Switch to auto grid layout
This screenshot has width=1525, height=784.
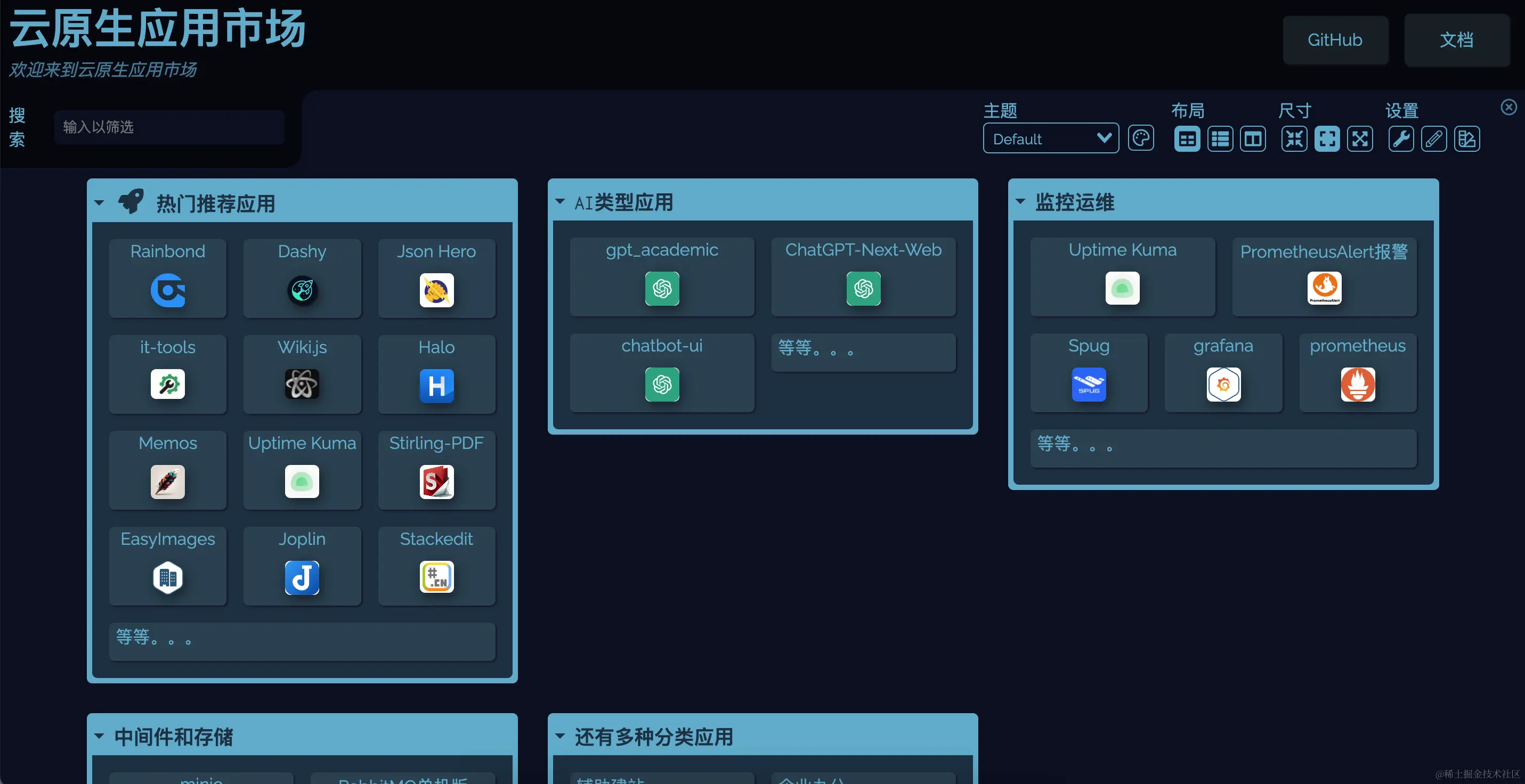point(1187,139)
